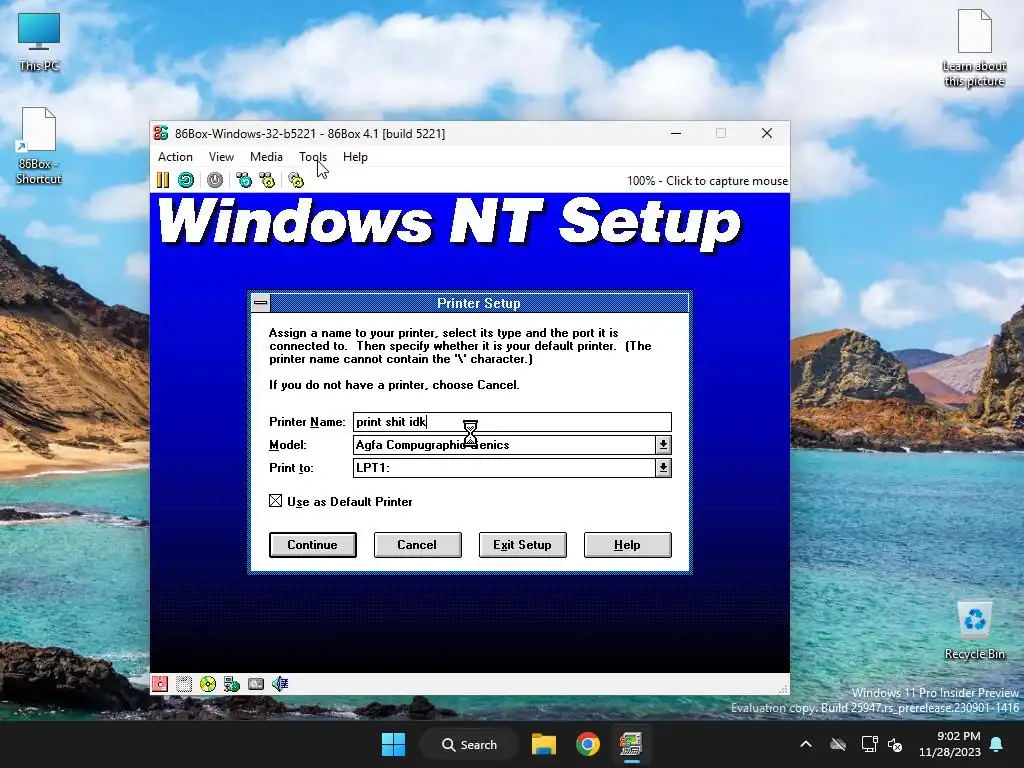Image resolution: width=1024 pixels, height=768 pixels.
Task: Click the ACPI power shutdown icon
Action: tap(215, 180)
